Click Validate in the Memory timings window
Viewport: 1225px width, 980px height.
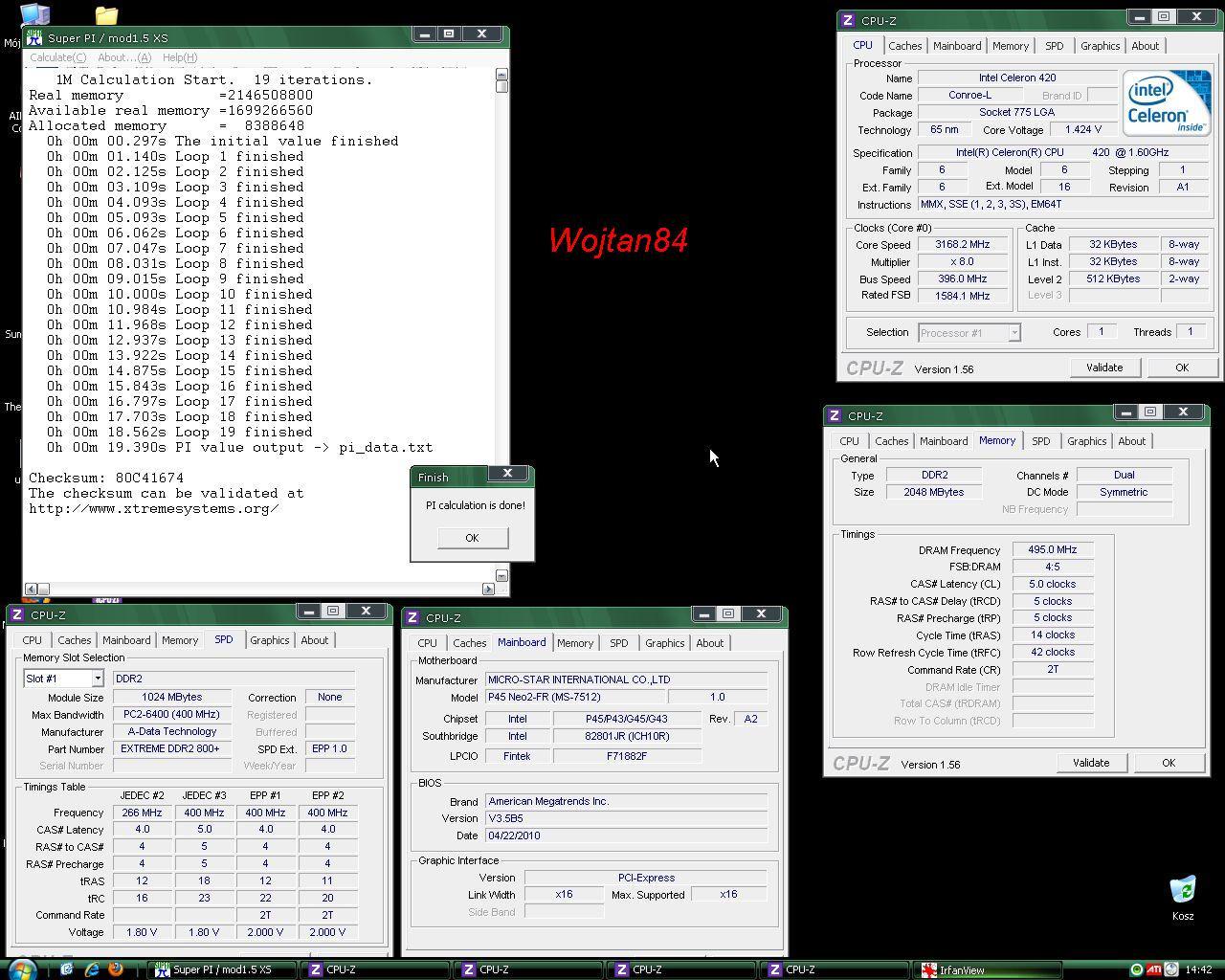(1090, 763)
